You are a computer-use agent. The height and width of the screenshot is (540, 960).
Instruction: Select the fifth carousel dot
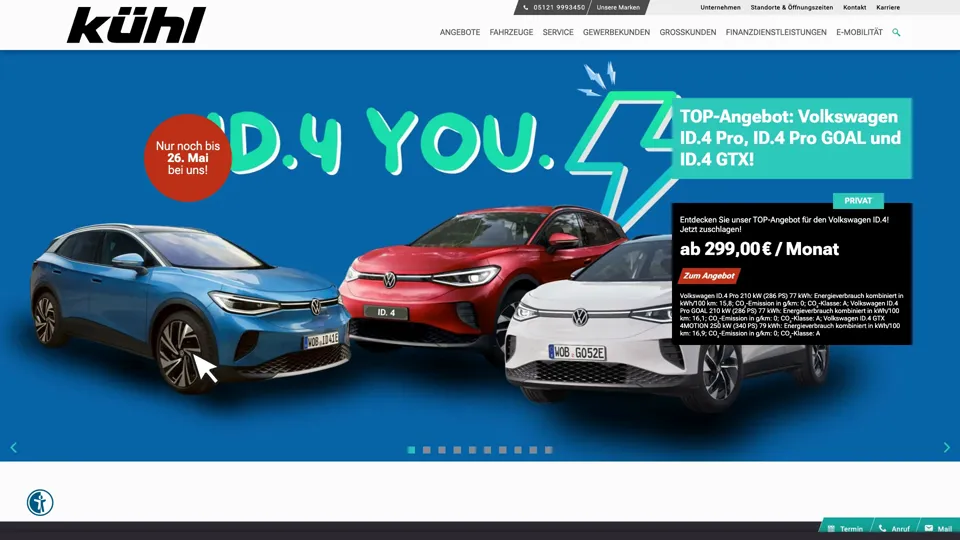(x=473, y=450)
